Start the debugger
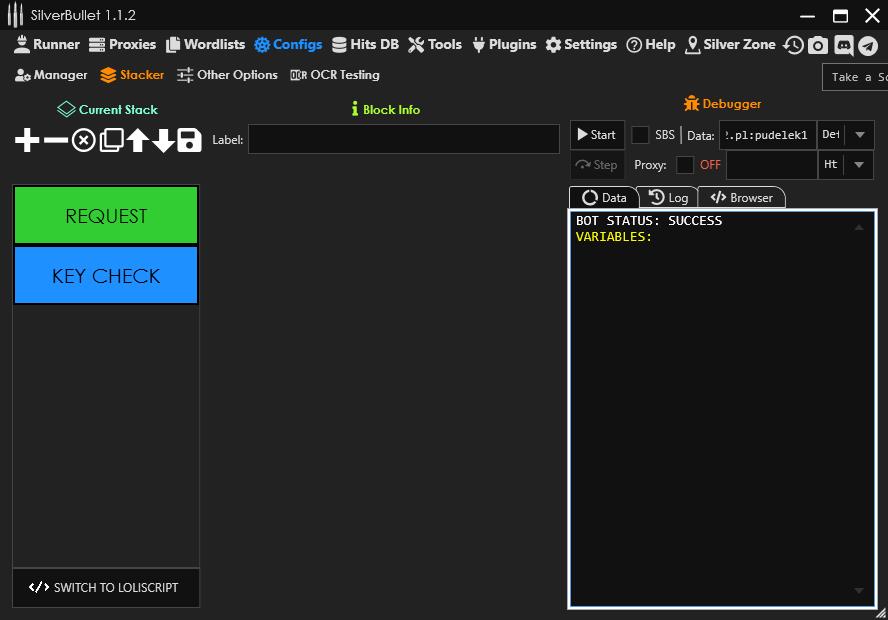The width and height of the screenshot is (888, 620). (x=597, y=135)
